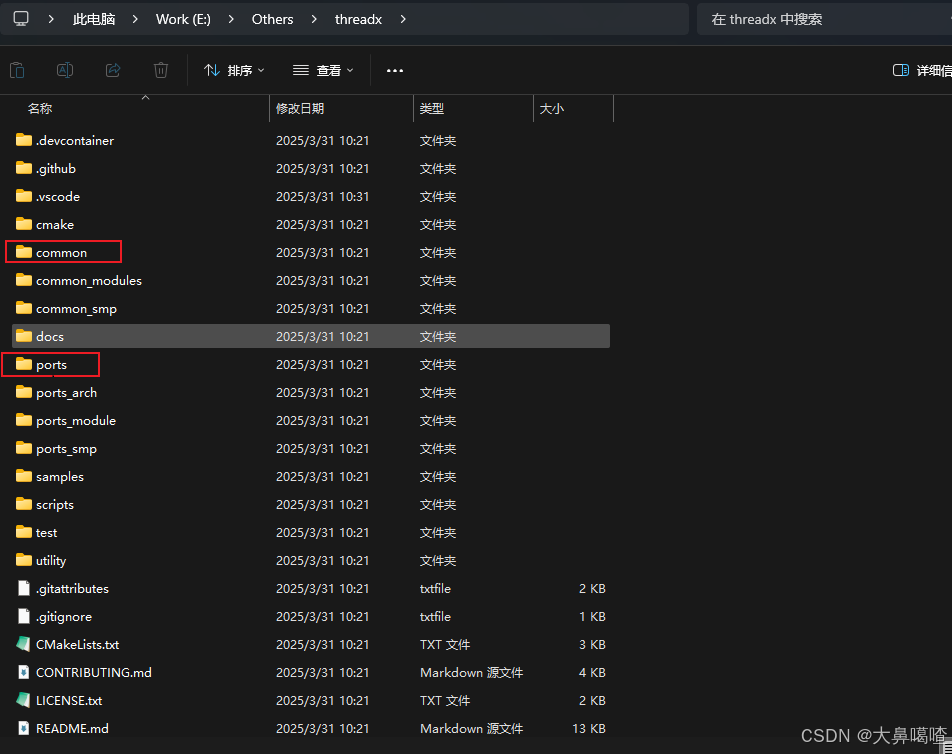This screenshot has width=952, height=754.
Task: Expand the chevron after Work (E:) breadcrumb
Action: point(231,19)
